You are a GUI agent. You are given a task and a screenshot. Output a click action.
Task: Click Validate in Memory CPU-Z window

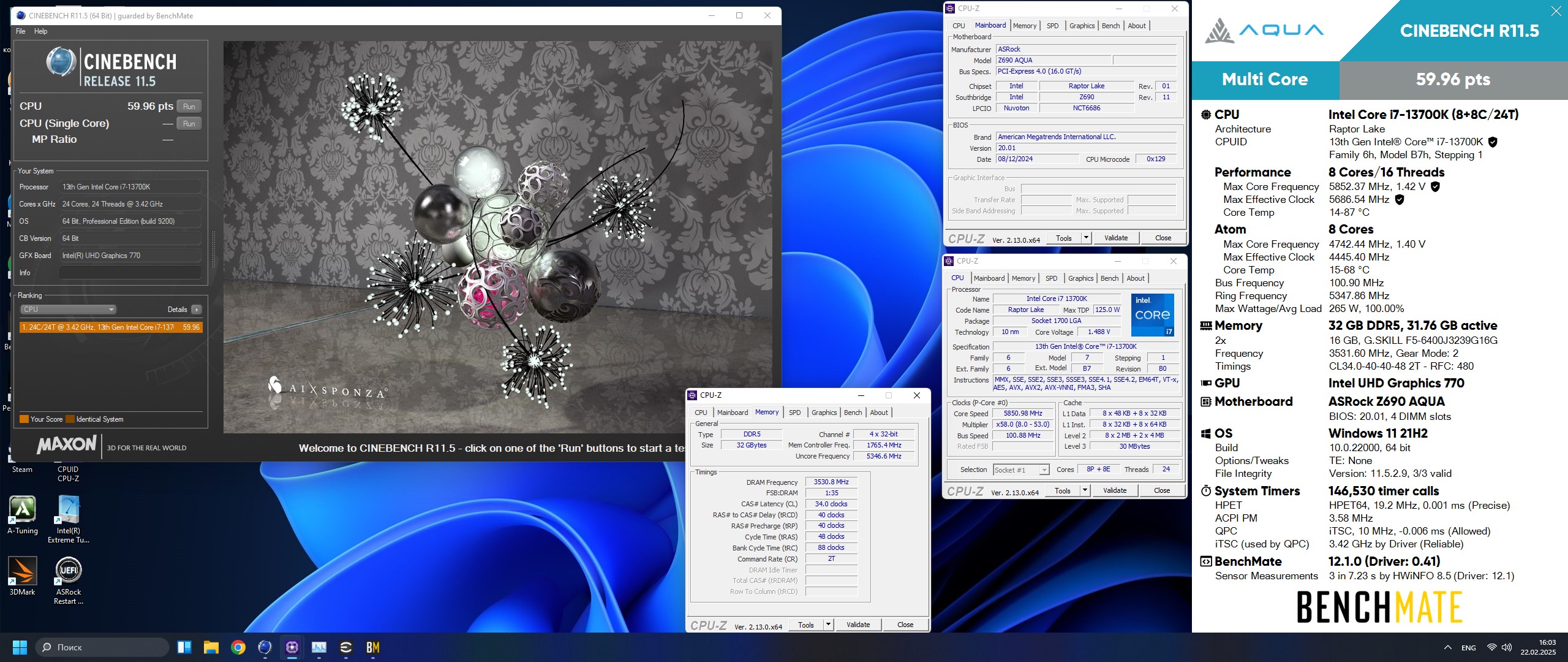(858, 625)
